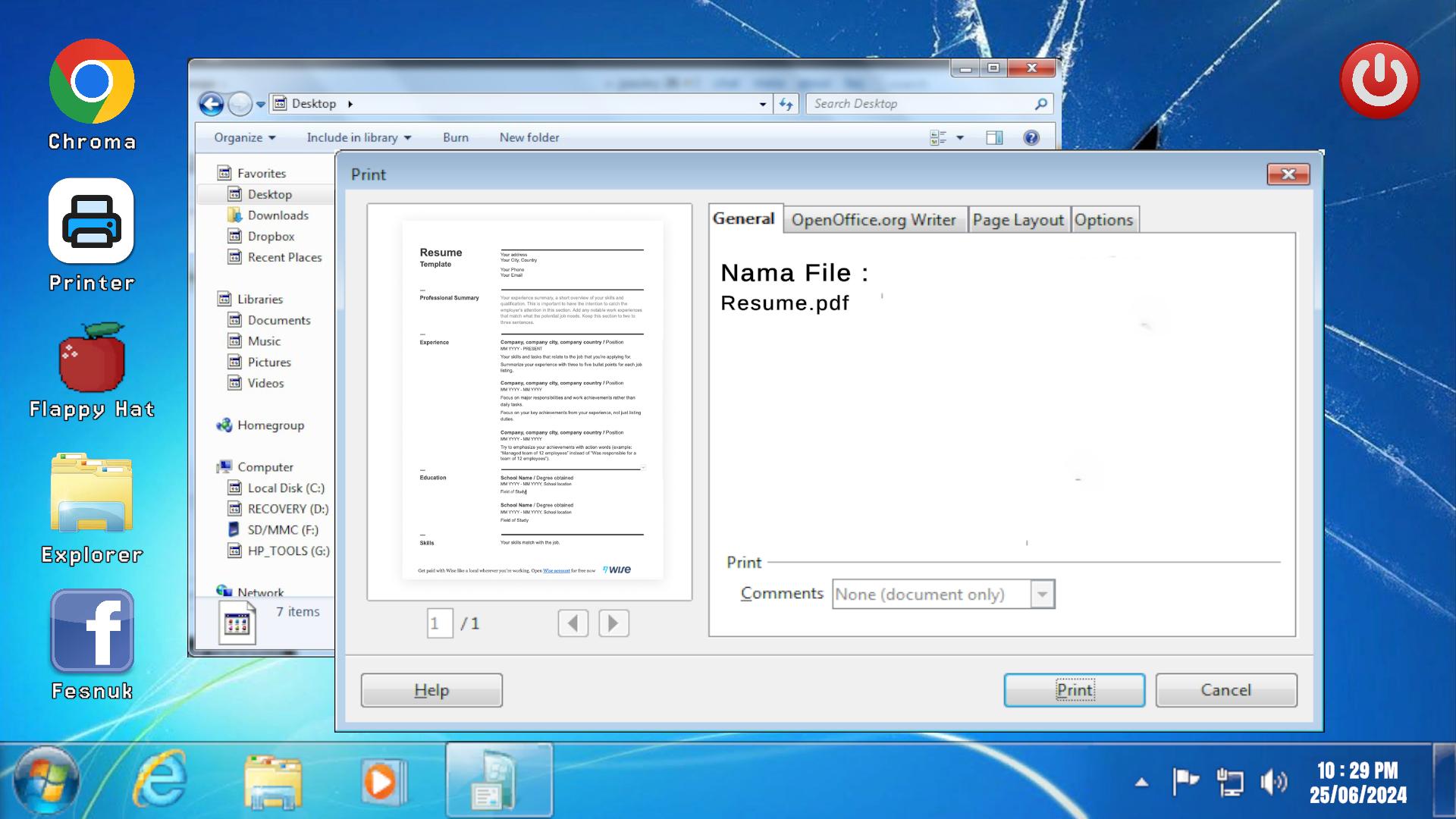
Task: Click the Resume print preview thumbnail
Action: click(532, 400)
